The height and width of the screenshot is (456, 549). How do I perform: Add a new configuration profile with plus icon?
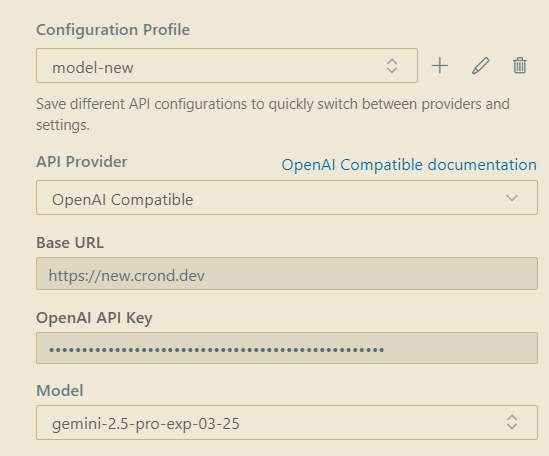(440, 66)
